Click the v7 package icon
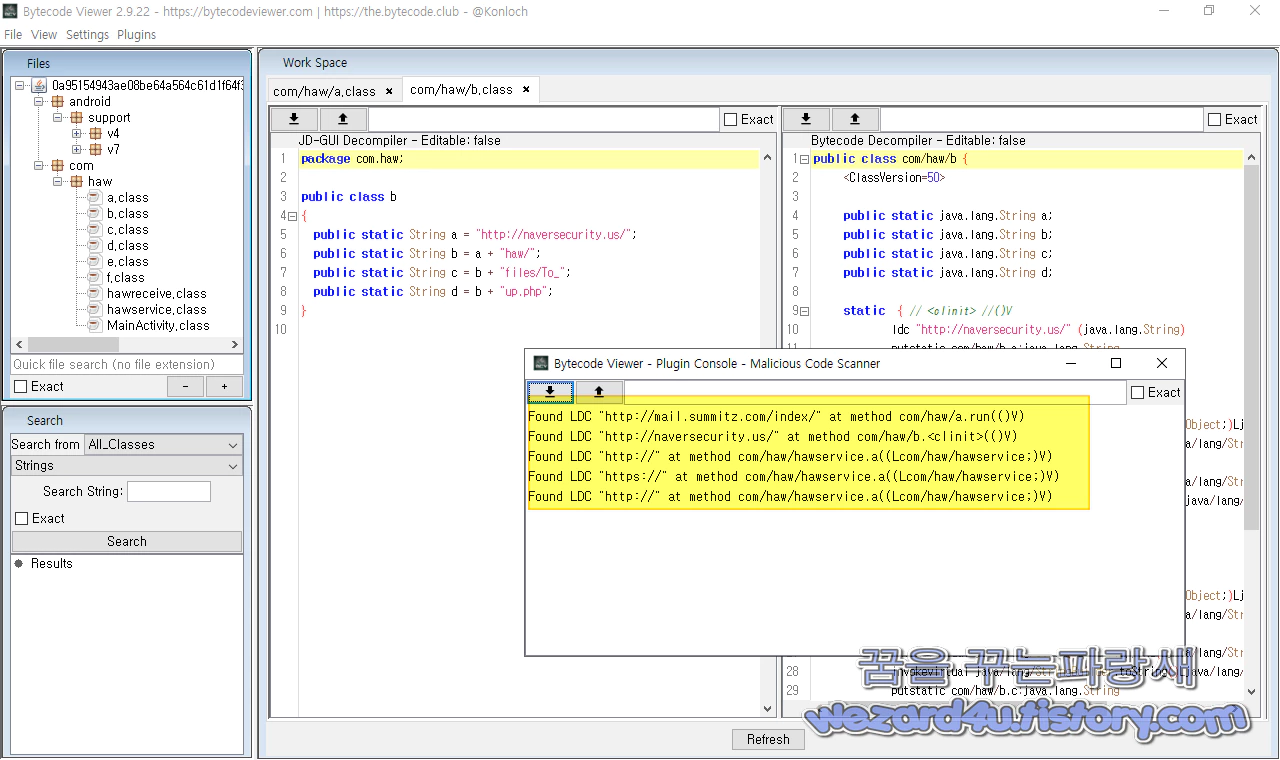The image size is (1280, 760). (x=96, y=150)
